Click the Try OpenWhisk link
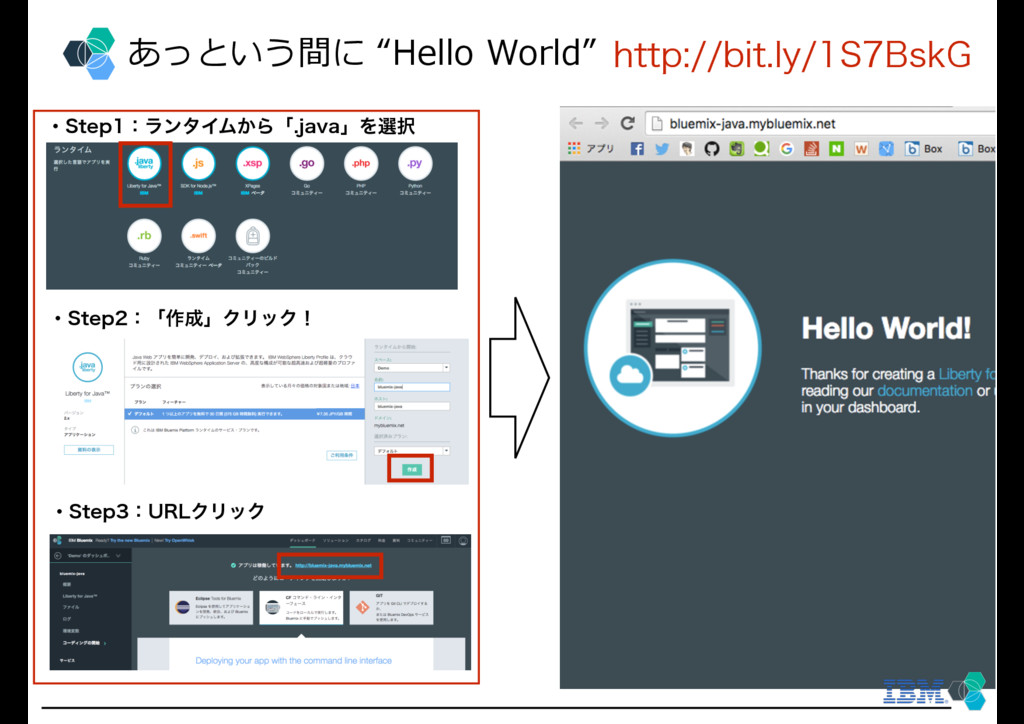Image resolution: width=1024 pixels, height=724 pixels. 180,541
